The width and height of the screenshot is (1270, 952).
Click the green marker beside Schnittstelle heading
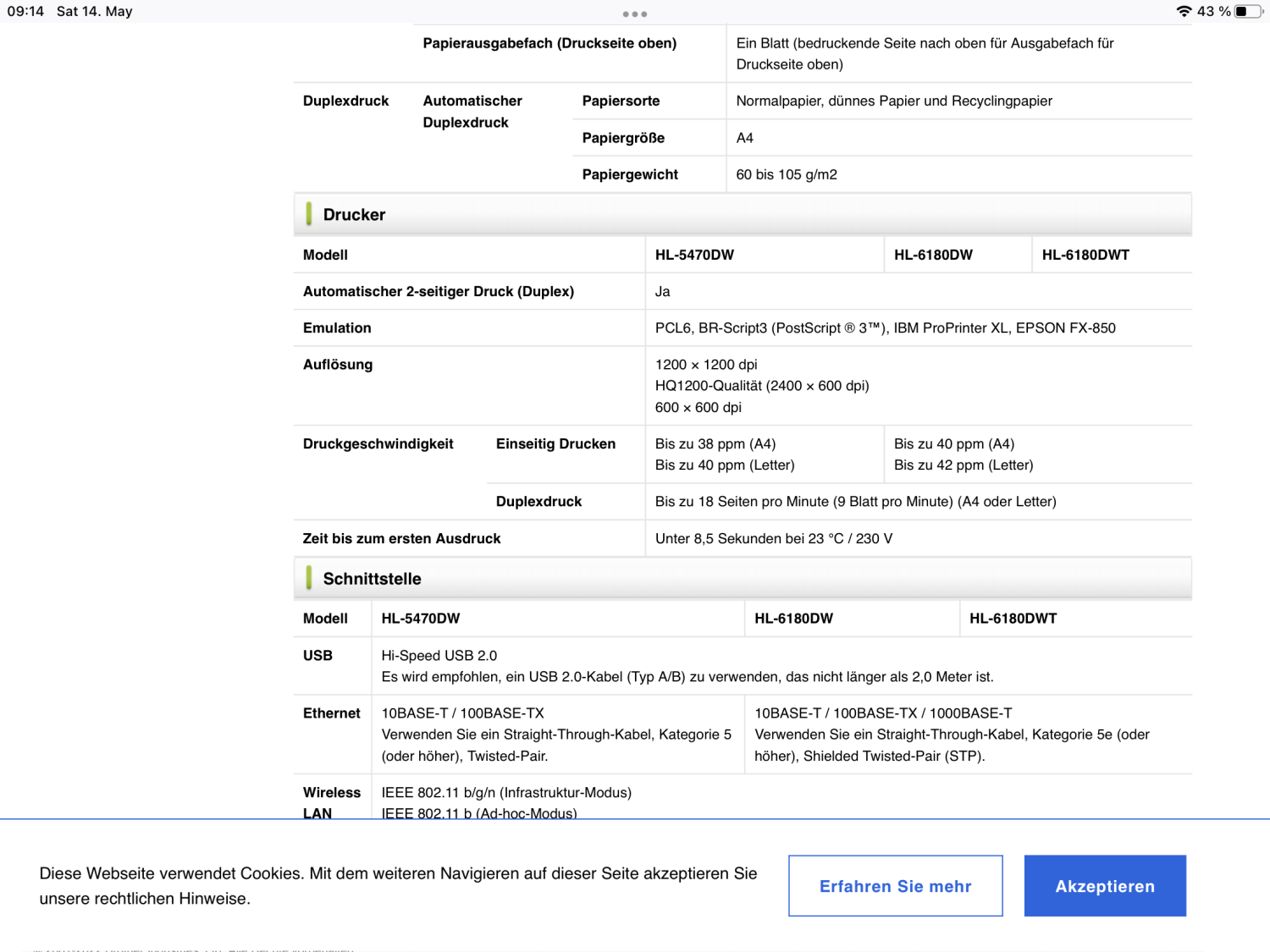(x=309, y=578)
